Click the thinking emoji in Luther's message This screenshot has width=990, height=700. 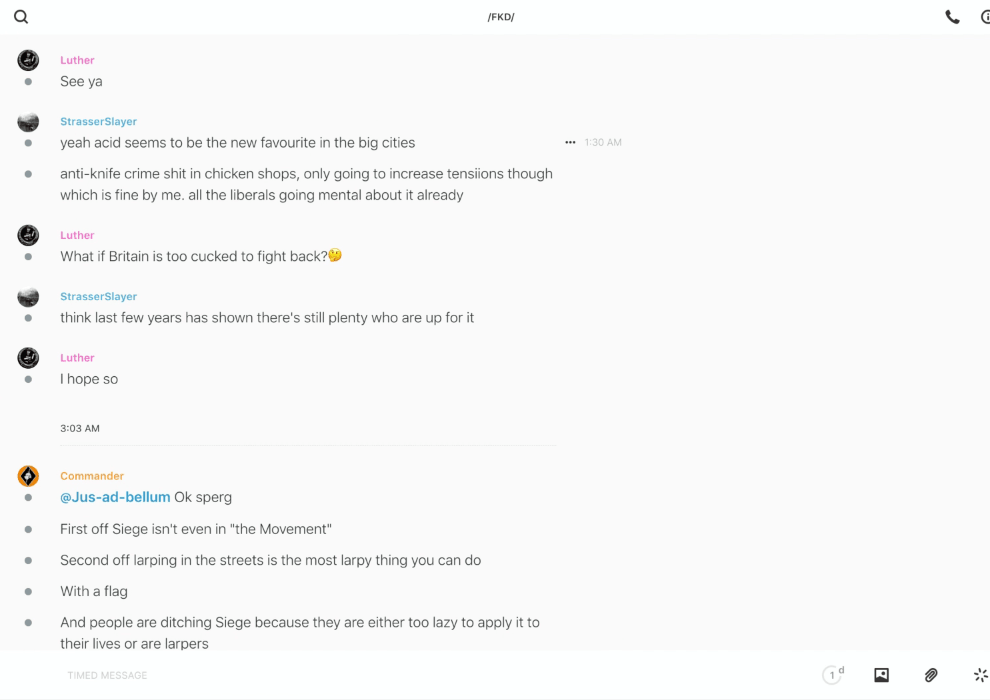click(x=335, y=256)
